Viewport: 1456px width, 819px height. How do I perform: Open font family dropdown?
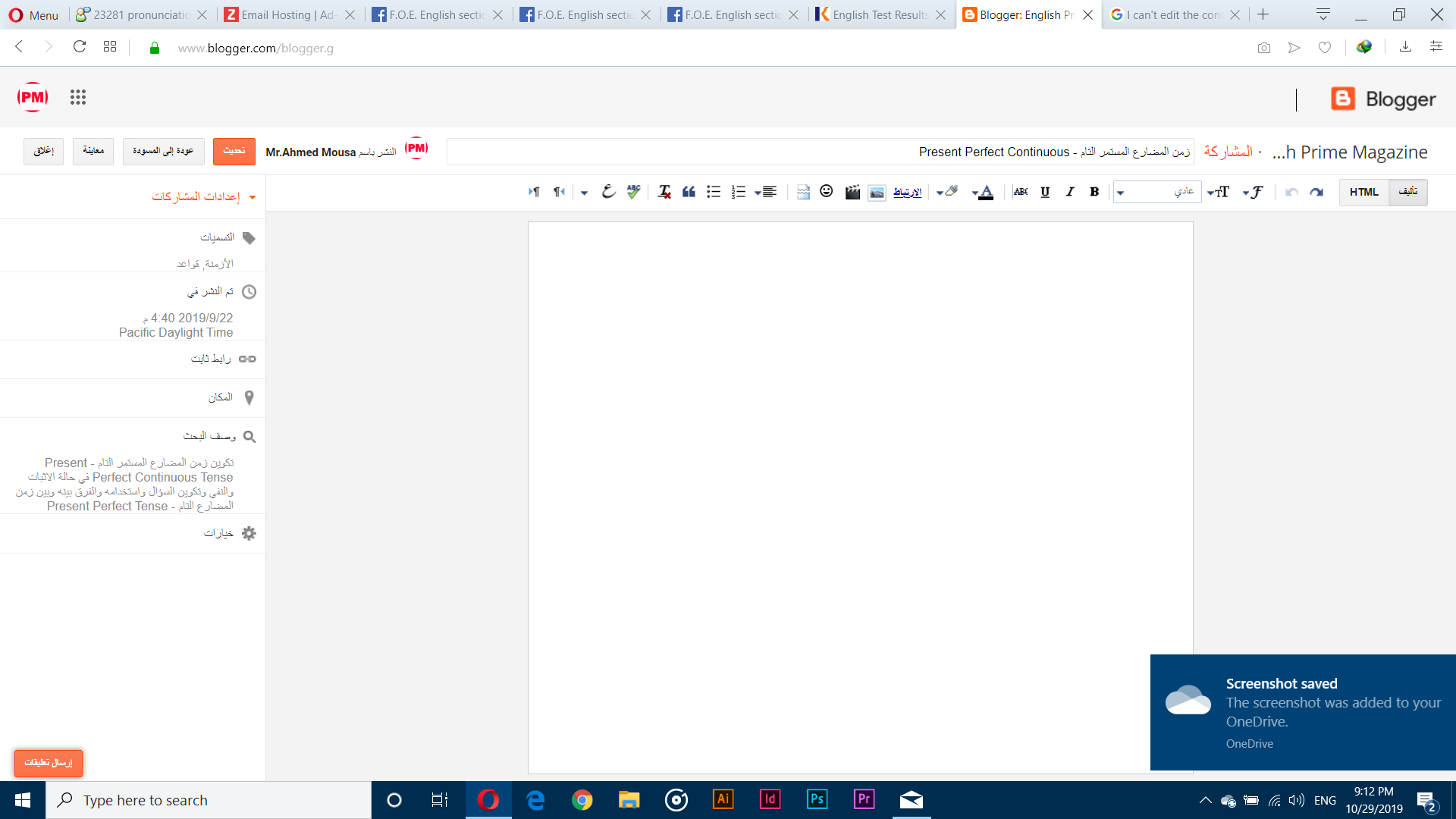point(1253,192)
